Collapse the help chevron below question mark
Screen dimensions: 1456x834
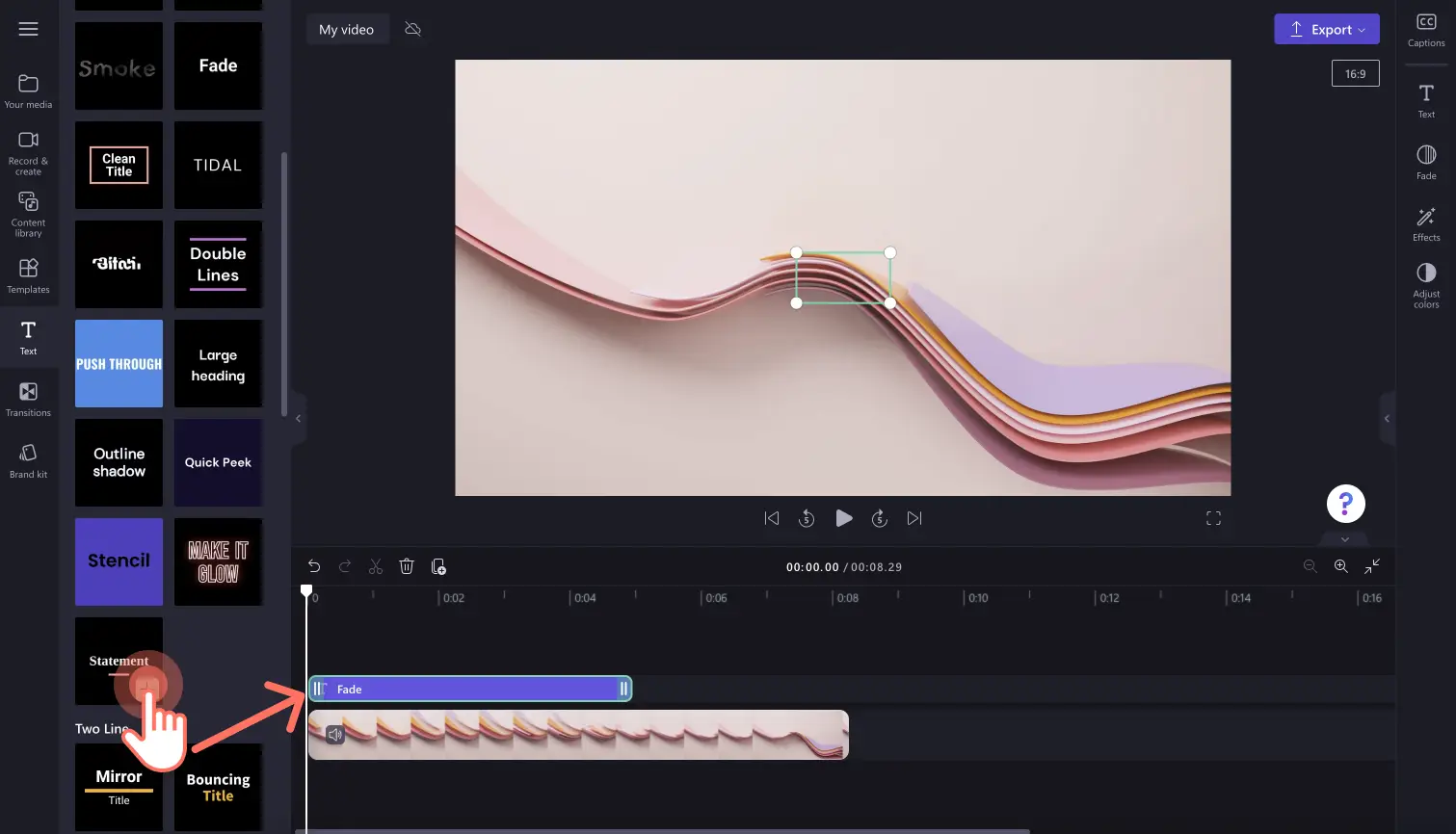coord(1345,538)
